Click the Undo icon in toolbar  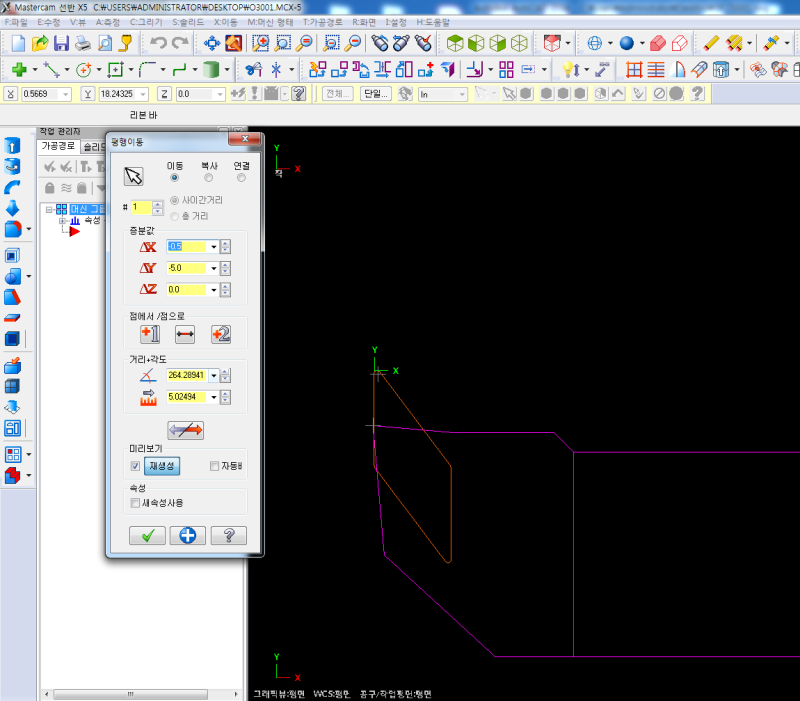coord(158,43)
